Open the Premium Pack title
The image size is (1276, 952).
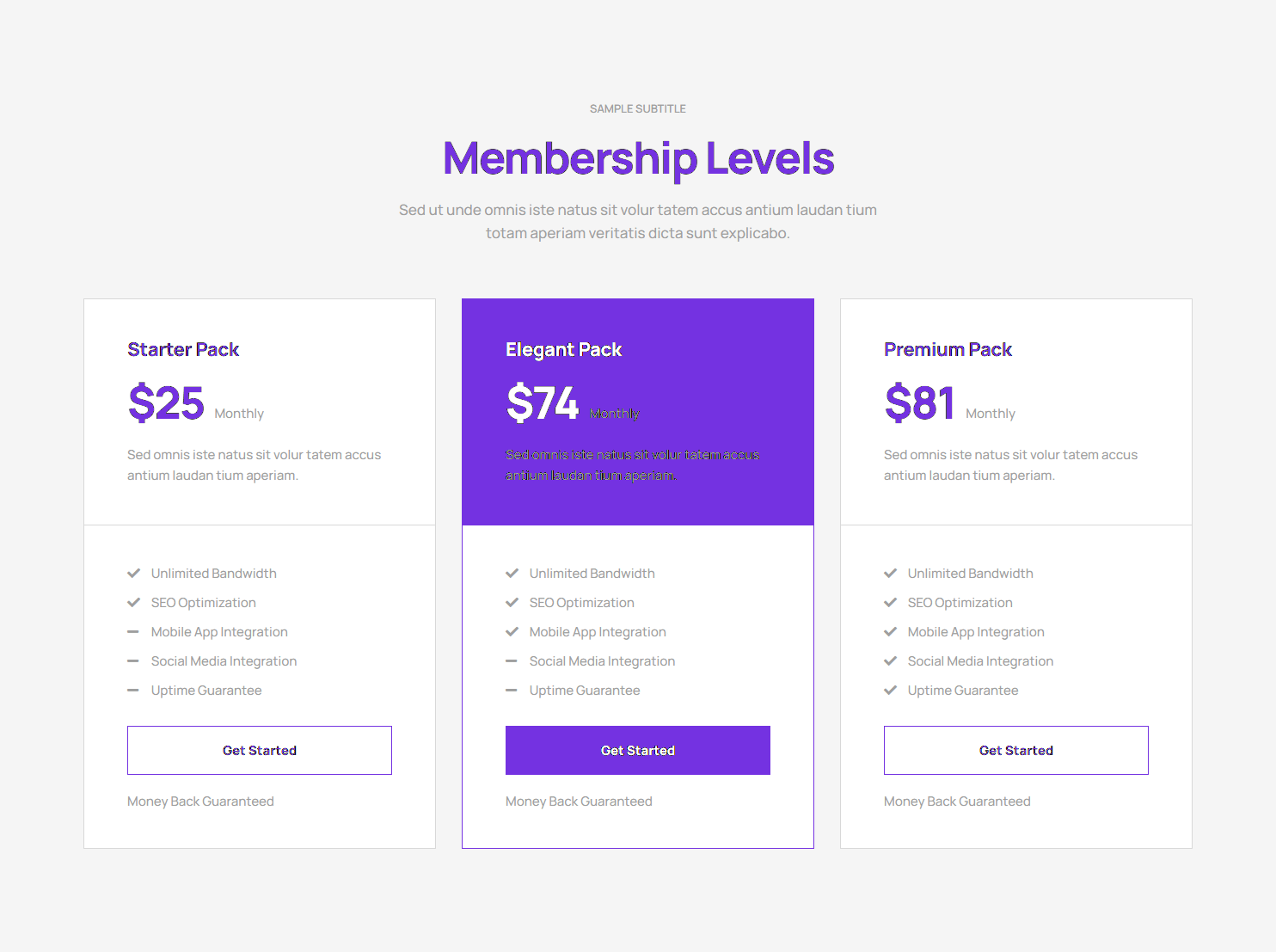pyautogui.click(x=948, y=349)
